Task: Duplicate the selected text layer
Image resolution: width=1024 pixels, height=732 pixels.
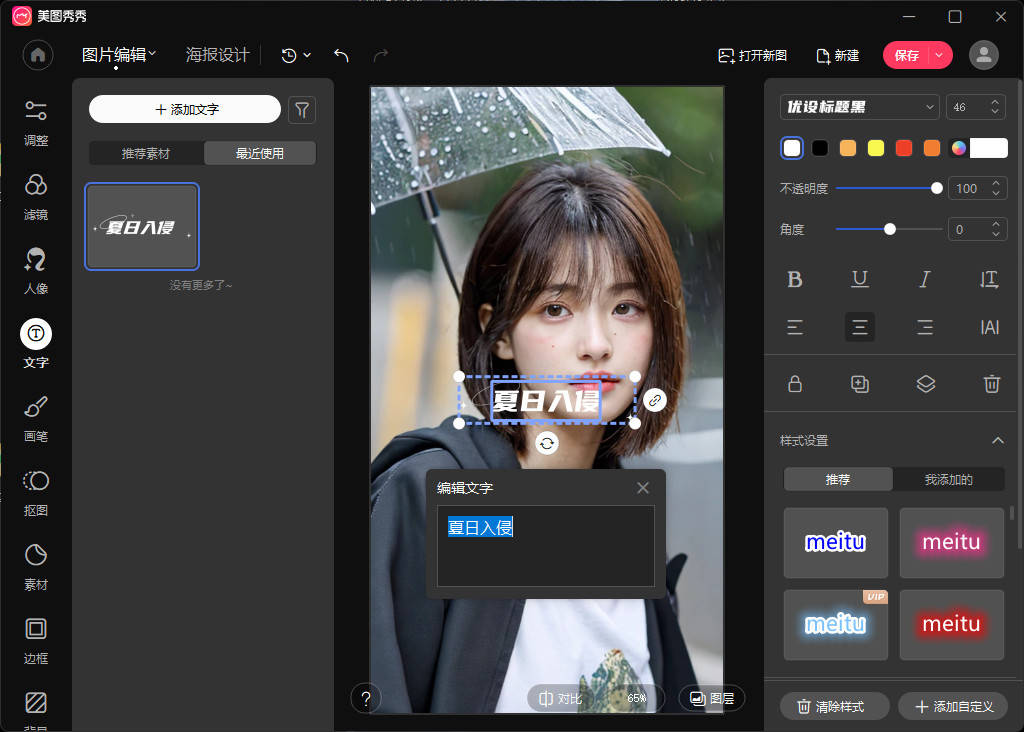Action: (859, 384)
